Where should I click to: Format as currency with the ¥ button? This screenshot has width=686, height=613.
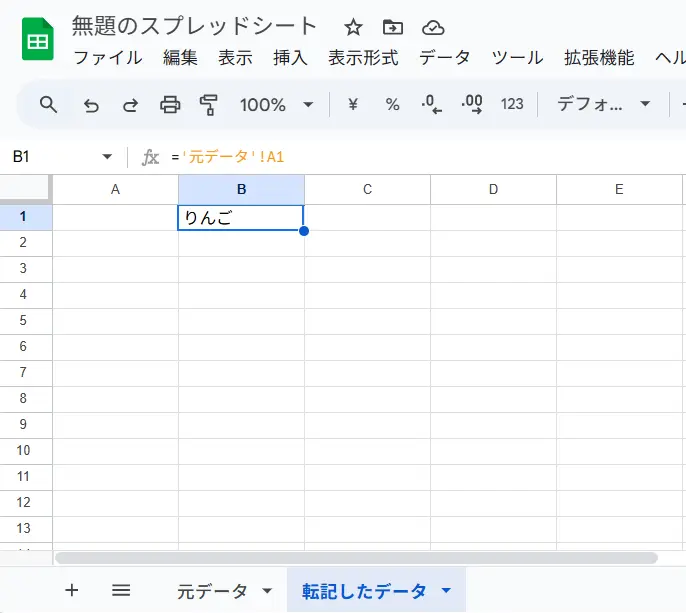352,104
